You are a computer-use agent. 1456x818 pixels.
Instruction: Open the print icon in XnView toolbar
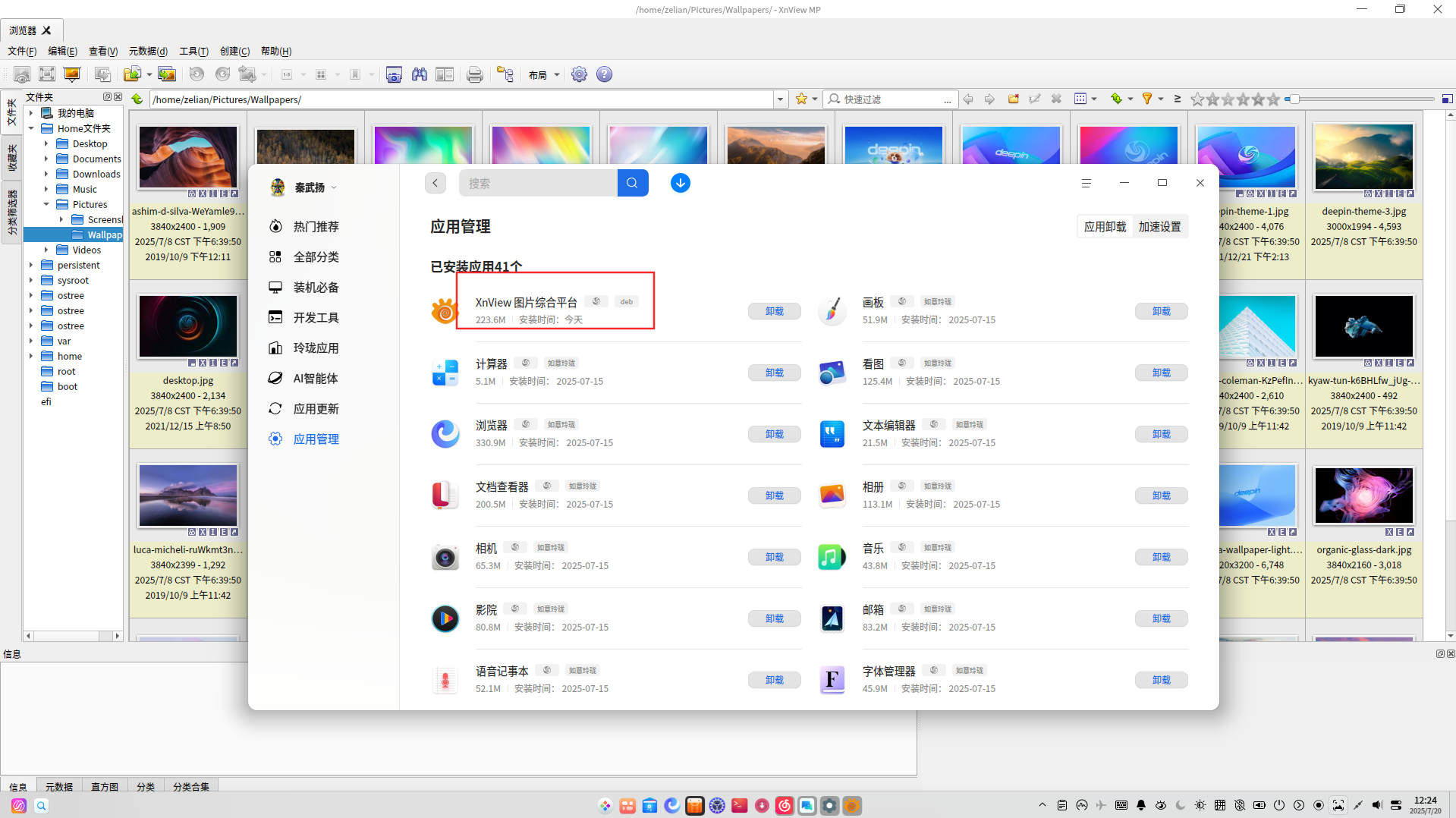click(x=475, y=74)
